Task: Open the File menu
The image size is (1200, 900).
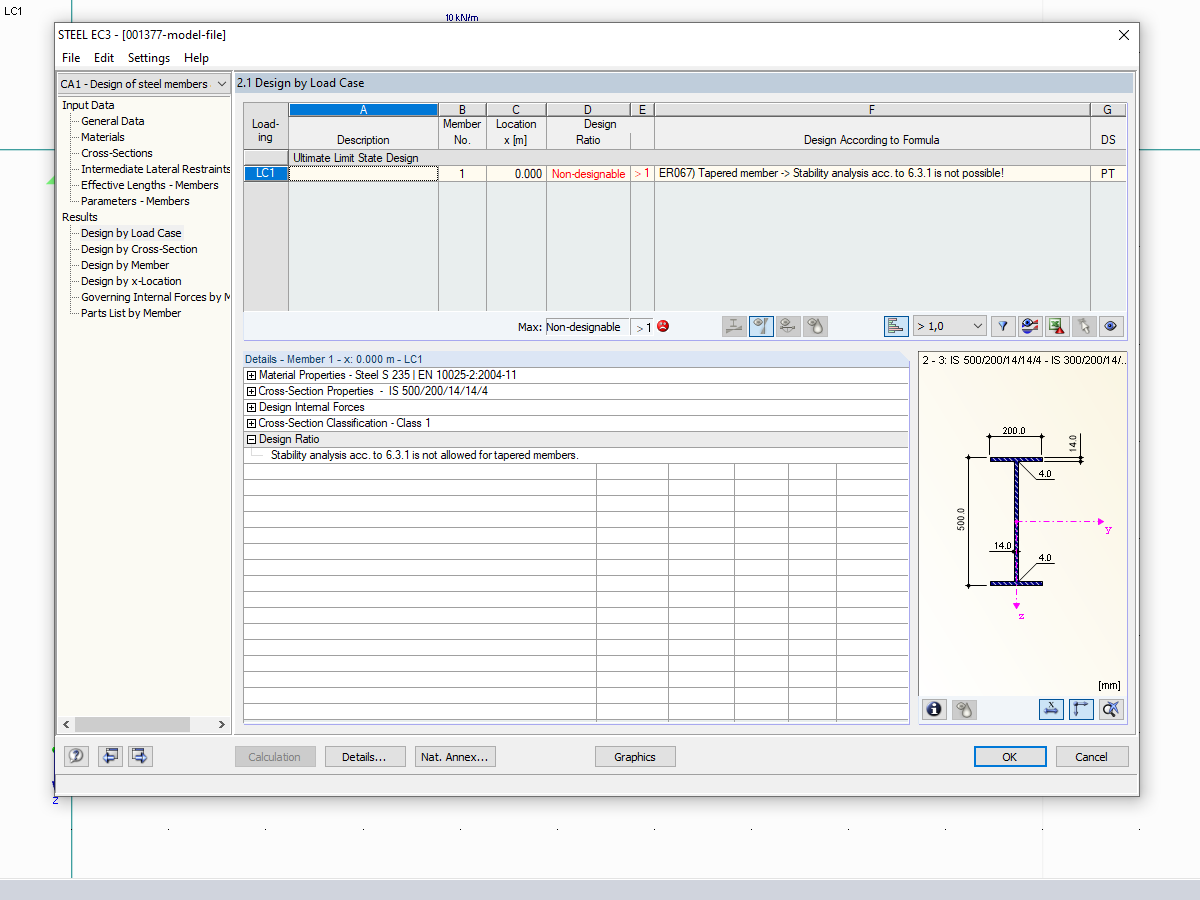Action: pos(71,58)
